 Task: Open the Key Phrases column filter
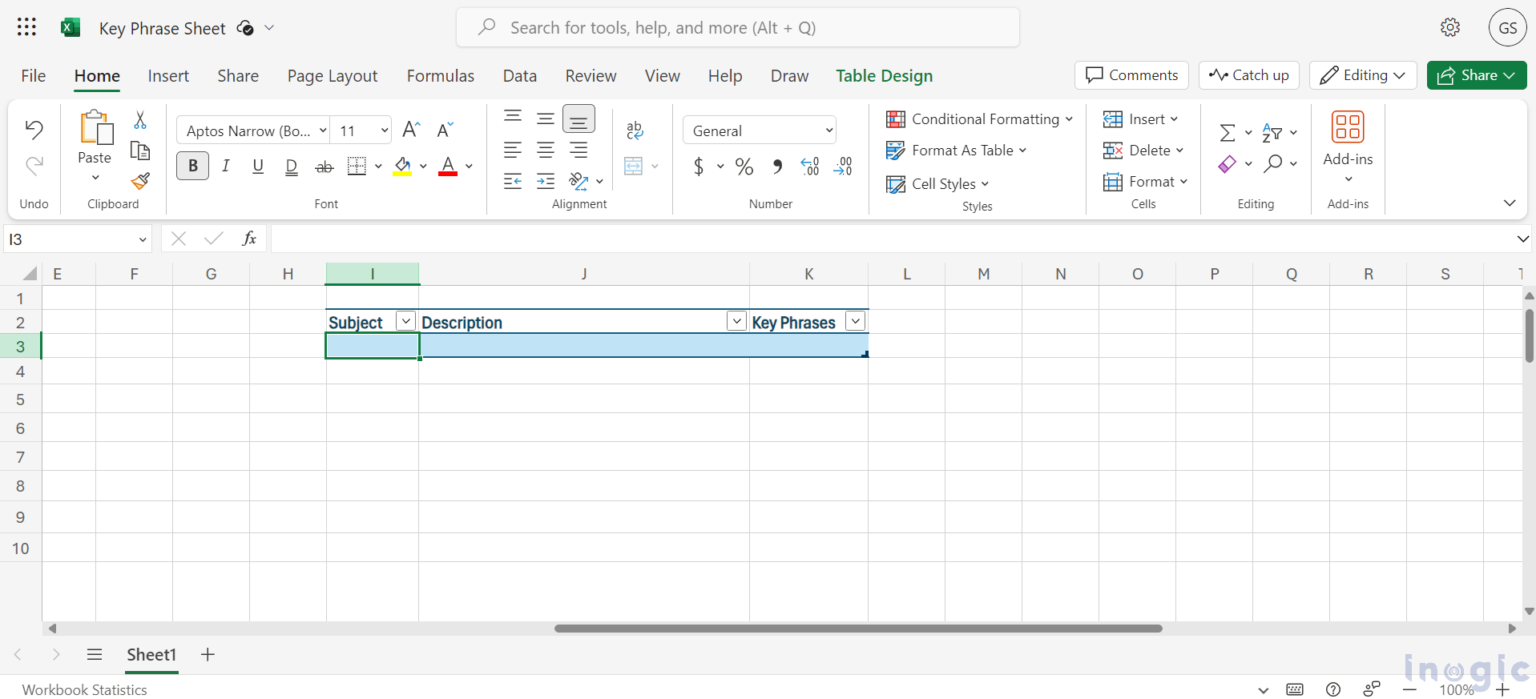pos(855,321)
